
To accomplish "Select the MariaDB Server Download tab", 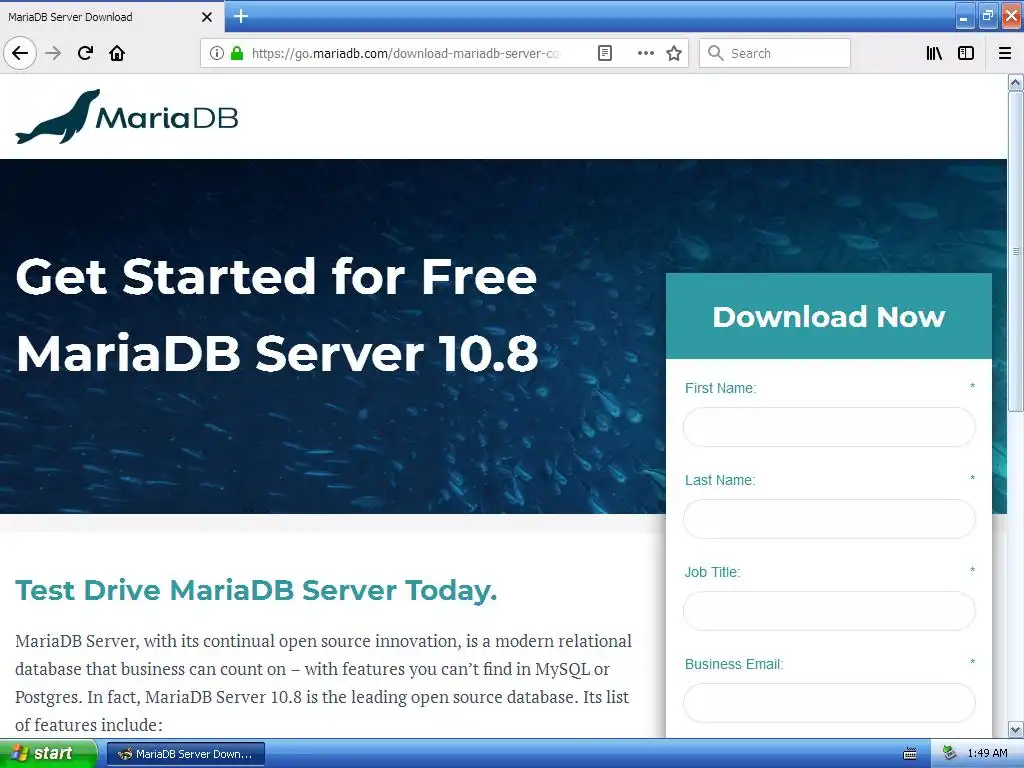I will 111,17.
